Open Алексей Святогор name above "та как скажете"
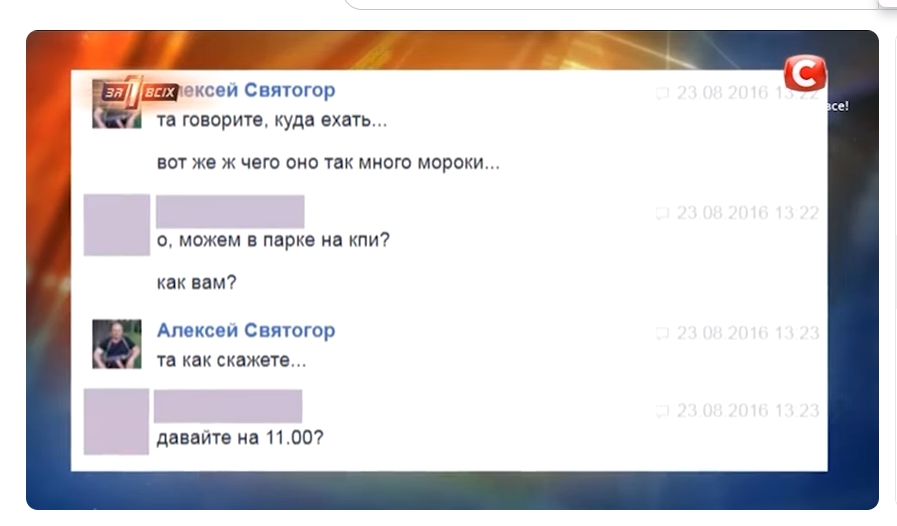Viewport: 897px width, 526px height. pyautogui.click(x=246, y=331)
